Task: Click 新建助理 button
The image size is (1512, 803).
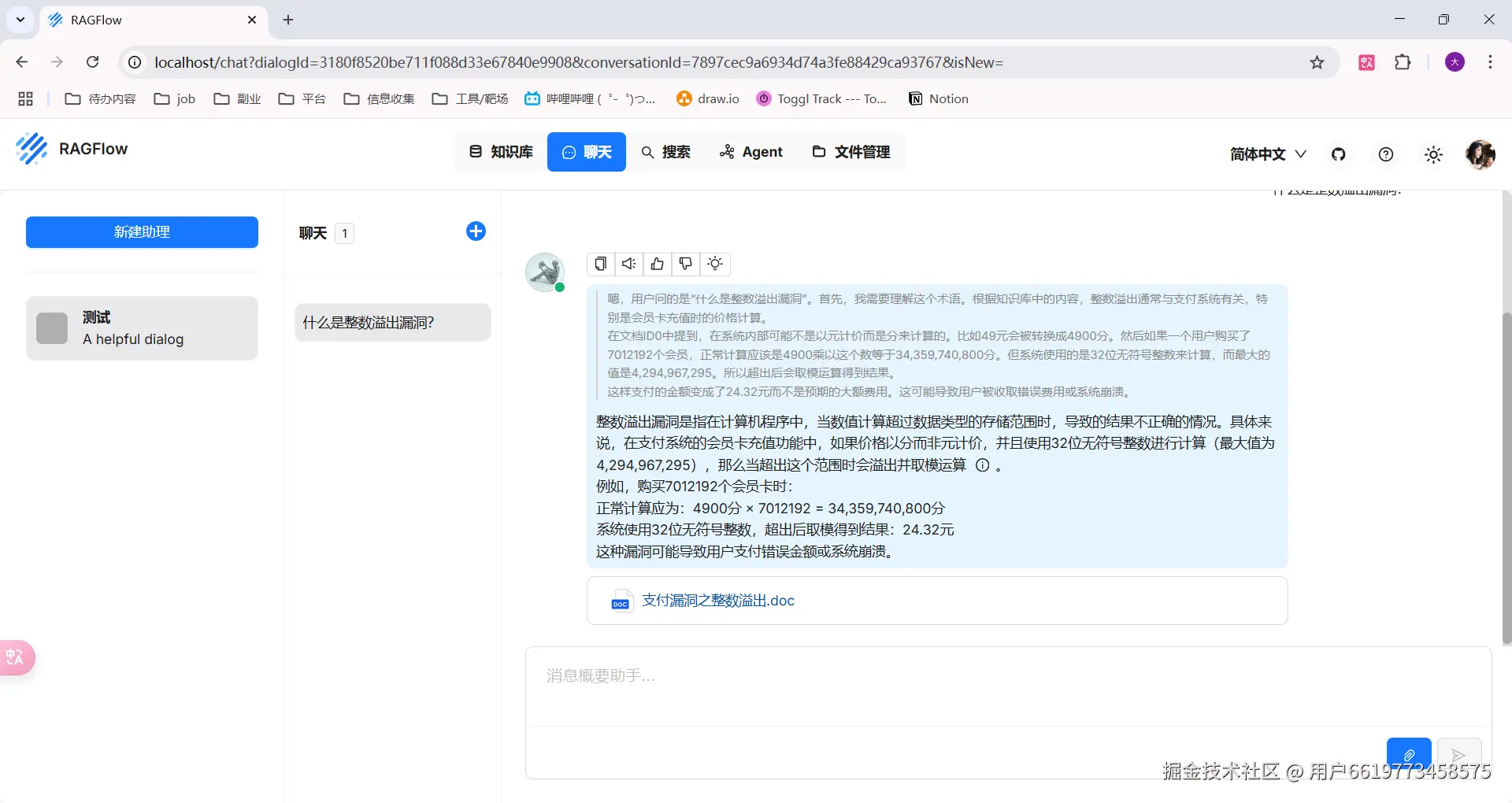Action: 142,232
